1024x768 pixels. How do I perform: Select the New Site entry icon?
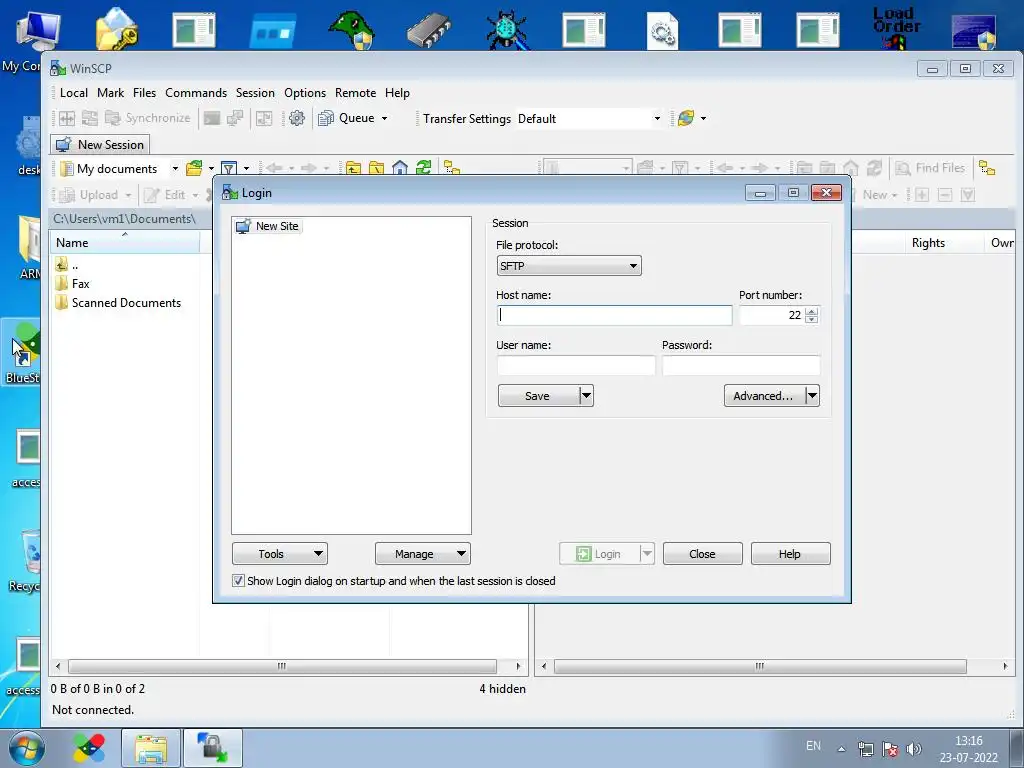point(243,227)
